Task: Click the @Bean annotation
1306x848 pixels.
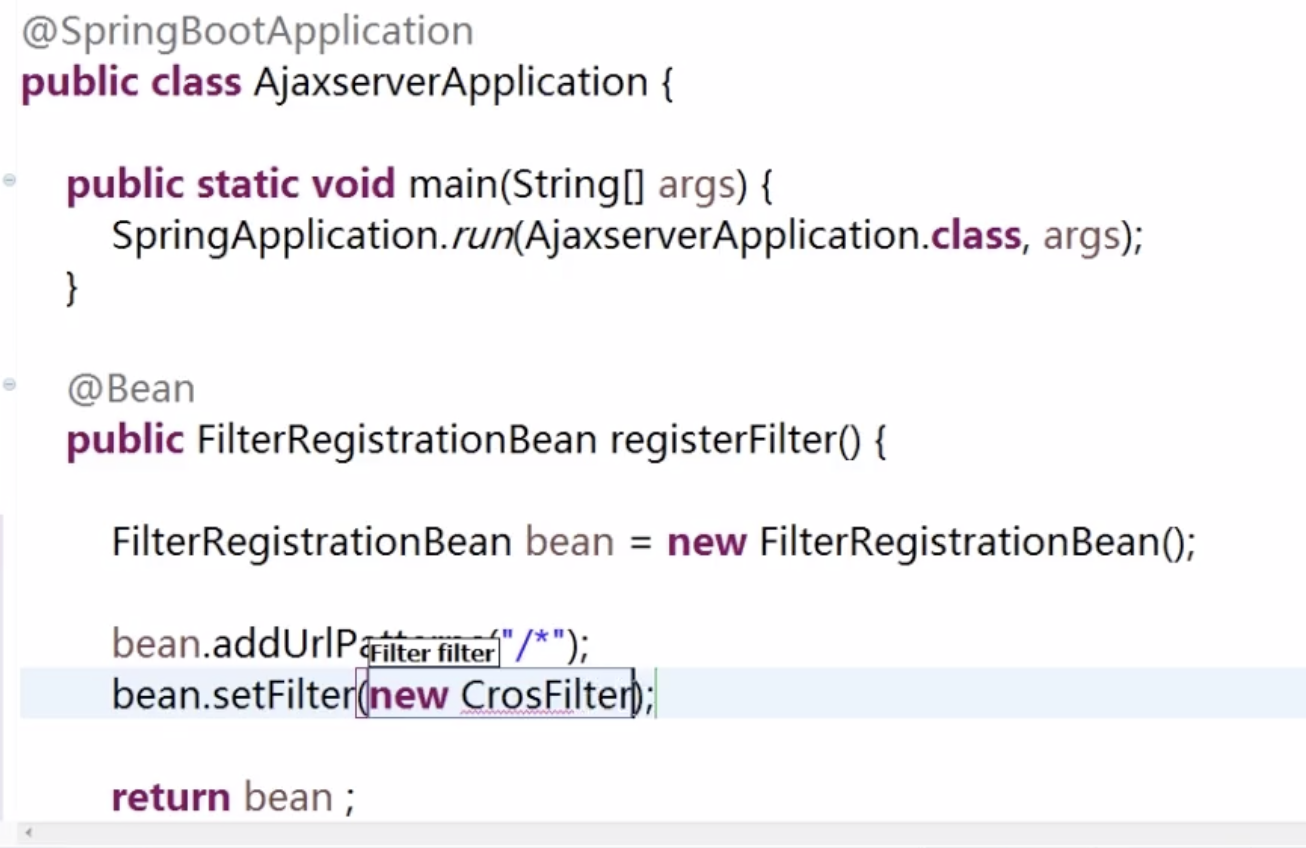Action: (x=130, y=388)
